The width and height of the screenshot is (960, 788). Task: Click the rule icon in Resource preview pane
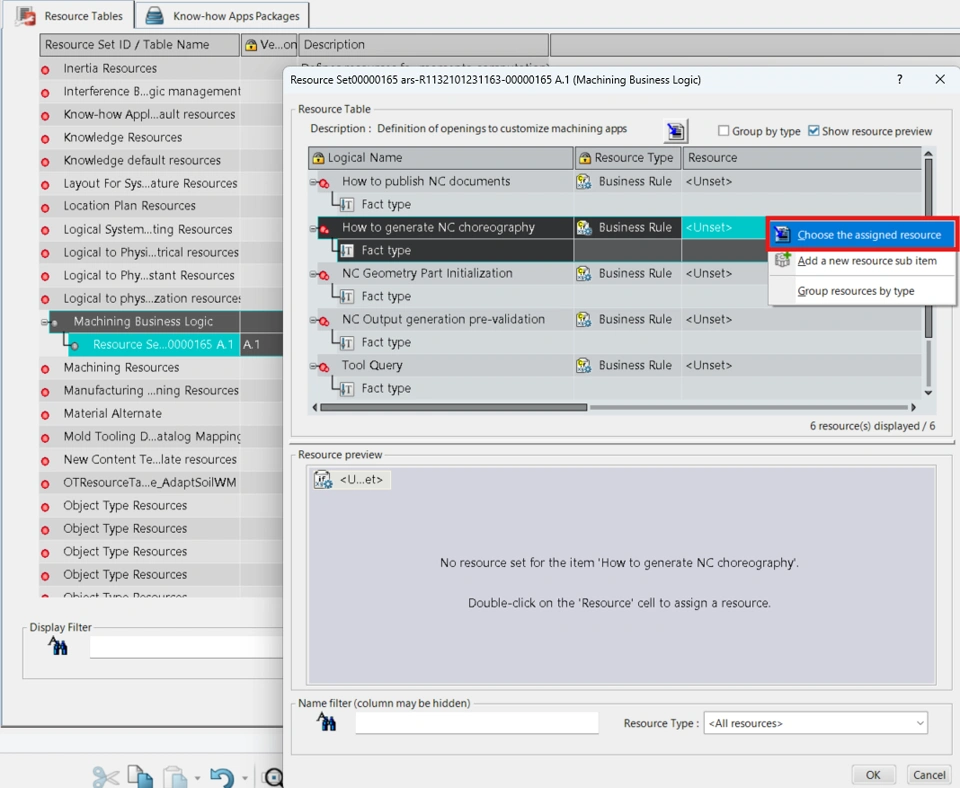[323, 479]
